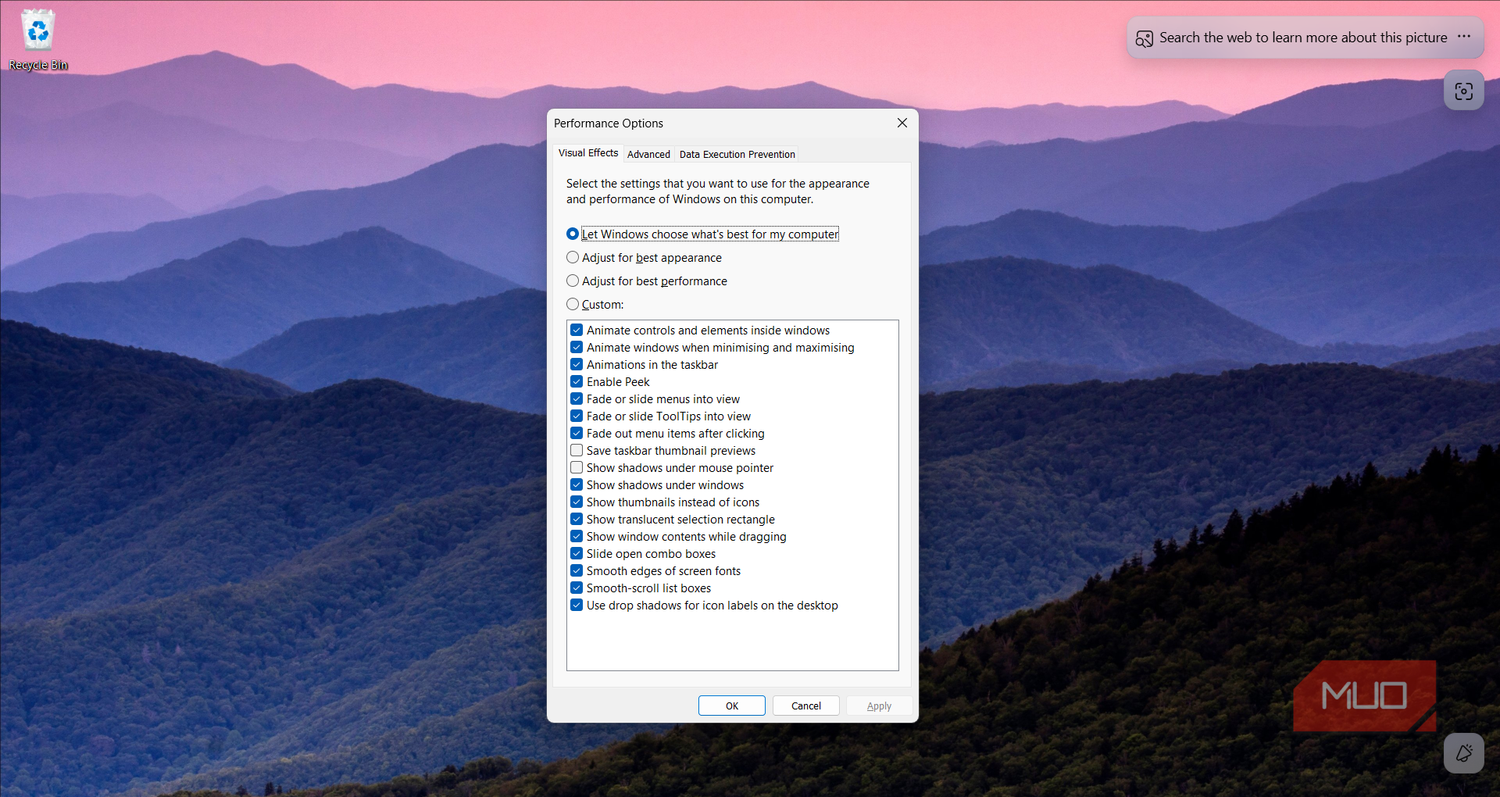Click the Cancel button
This screenshot has height=797, width=1500.
point(806,706)
